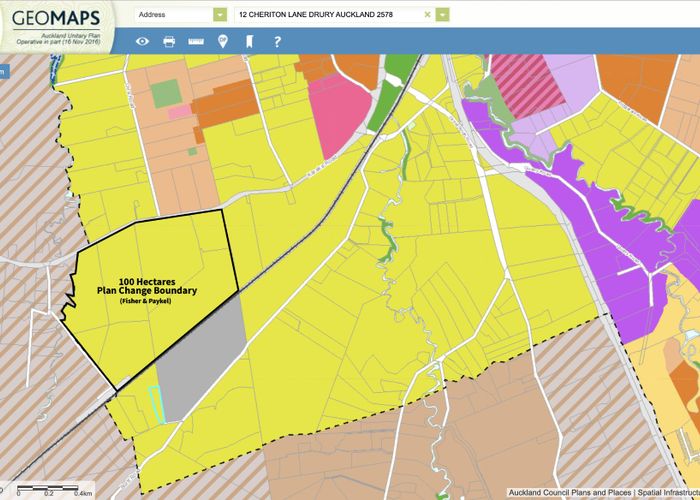Viewport: 700px width, 500px height.
Task: Click into the 12 Cheriton Lane address field
Action: 328,15
